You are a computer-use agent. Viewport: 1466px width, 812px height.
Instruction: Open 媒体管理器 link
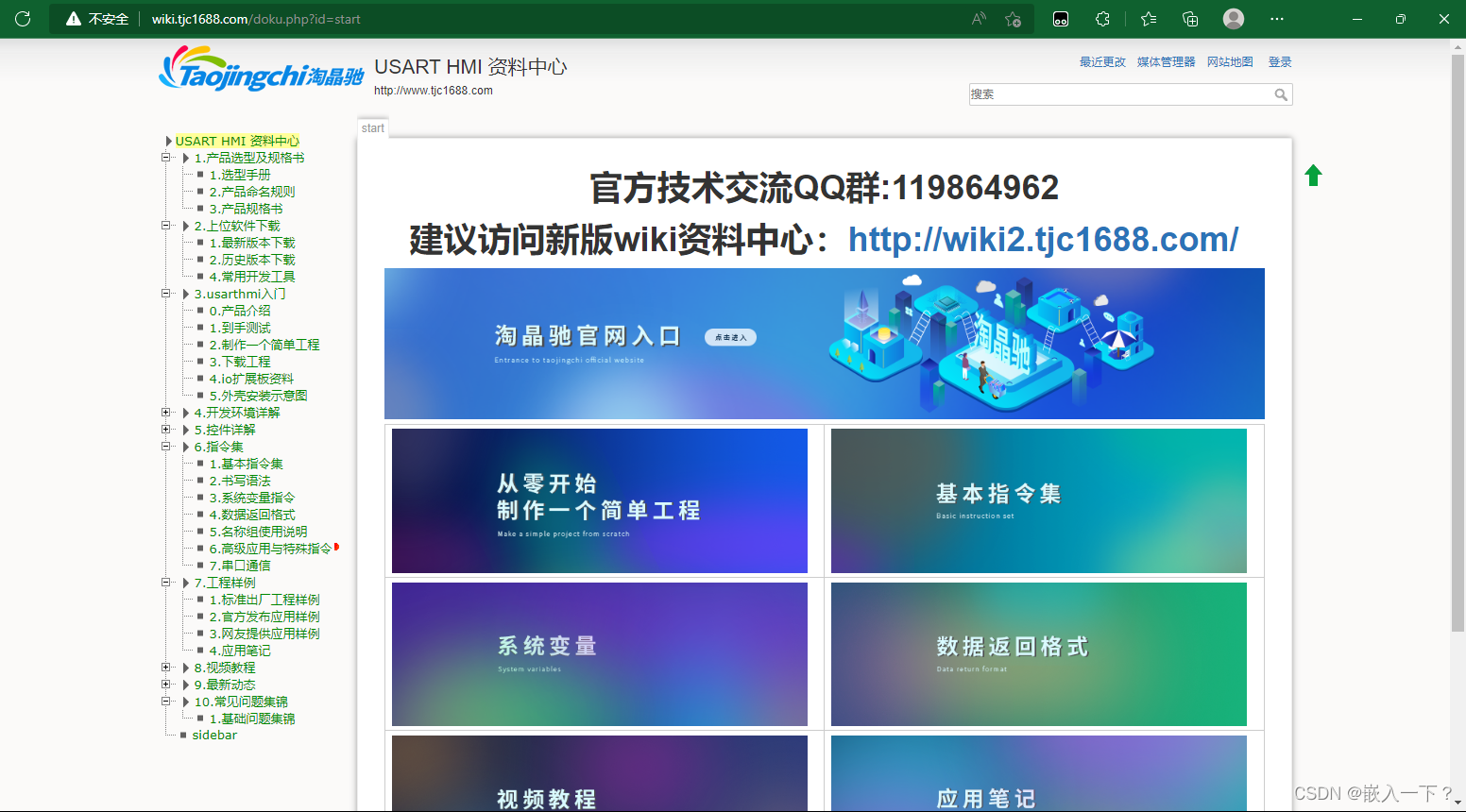coord(1166,61)
